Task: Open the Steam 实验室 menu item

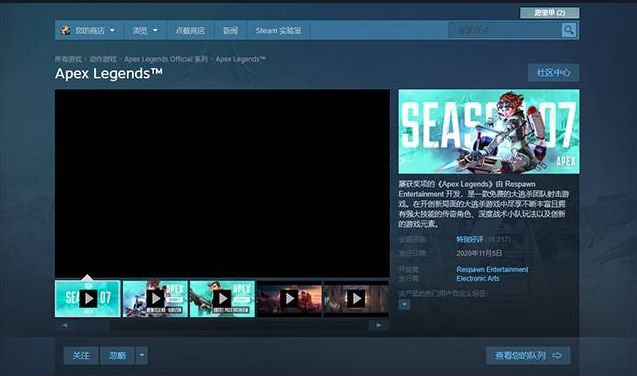Action: pos(278,30)
